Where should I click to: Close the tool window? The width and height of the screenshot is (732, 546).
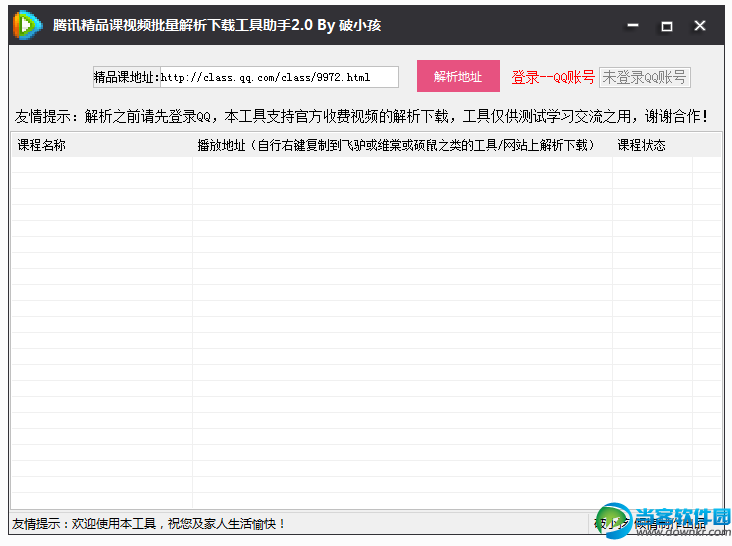(x=699, y=26)
